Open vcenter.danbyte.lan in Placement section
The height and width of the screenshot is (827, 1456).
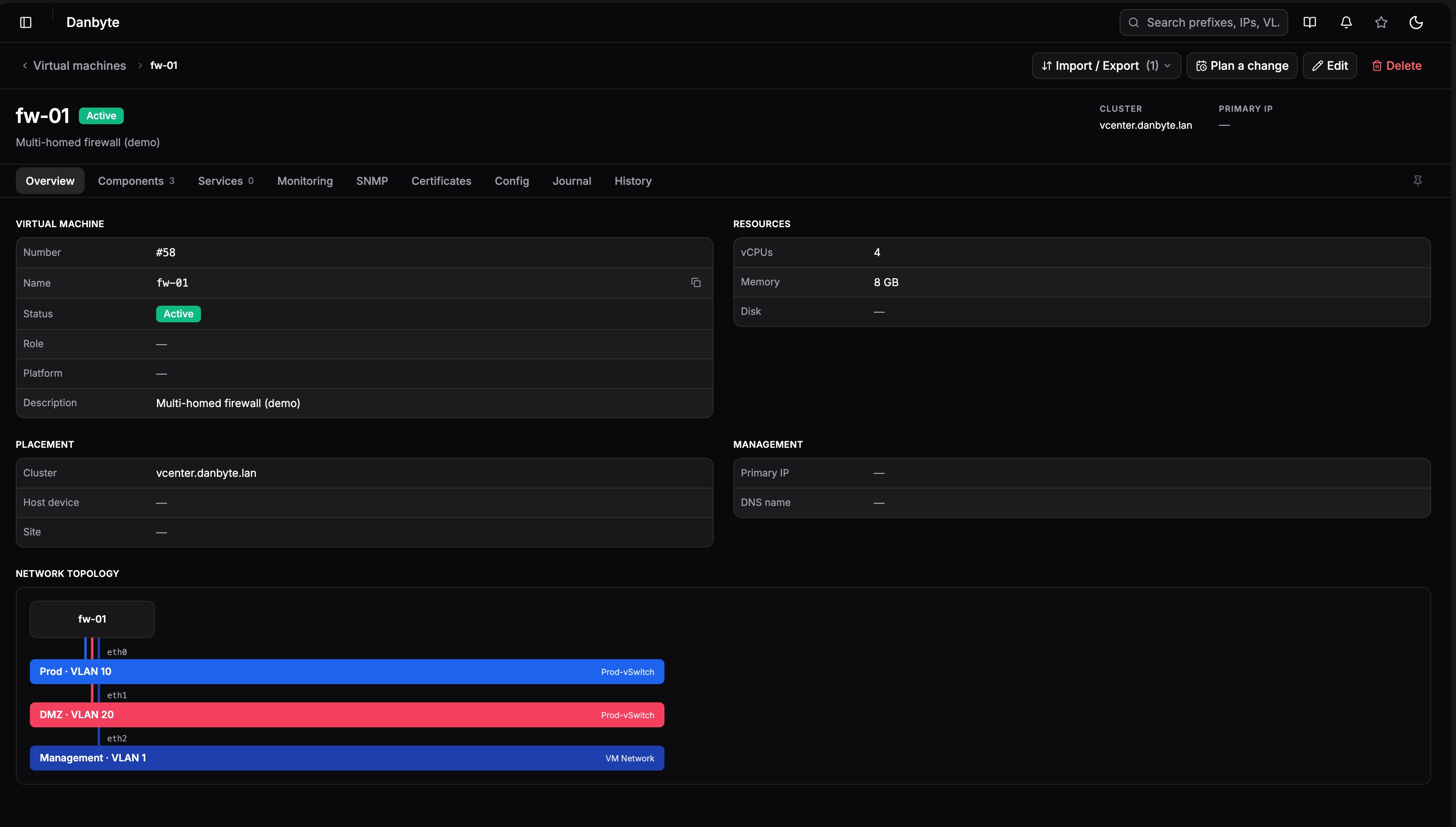206,473
